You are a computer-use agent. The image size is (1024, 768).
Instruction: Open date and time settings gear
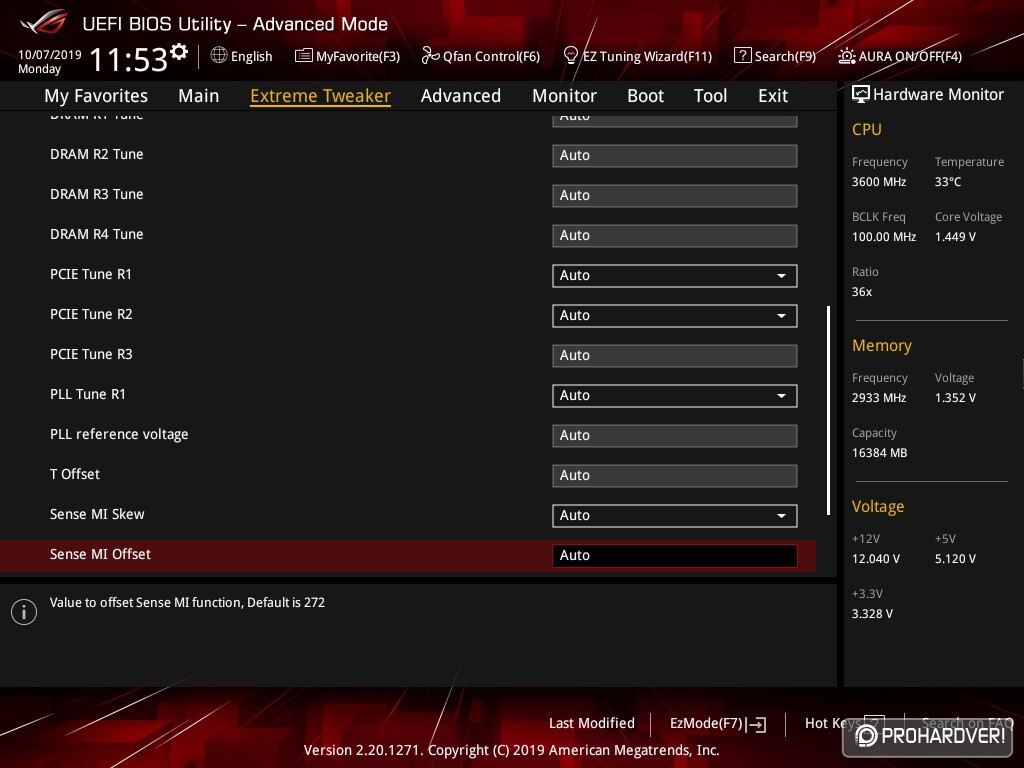[x=179, y=52]
